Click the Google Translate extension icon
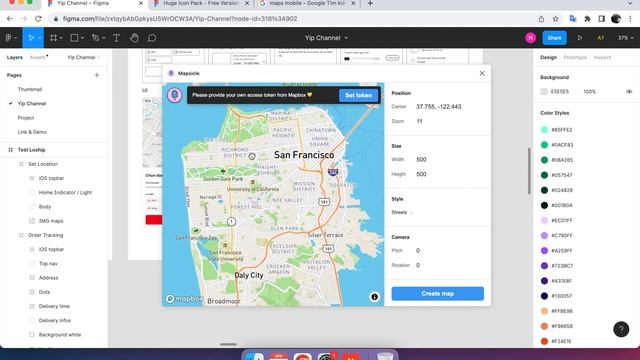 click(573, 19)
